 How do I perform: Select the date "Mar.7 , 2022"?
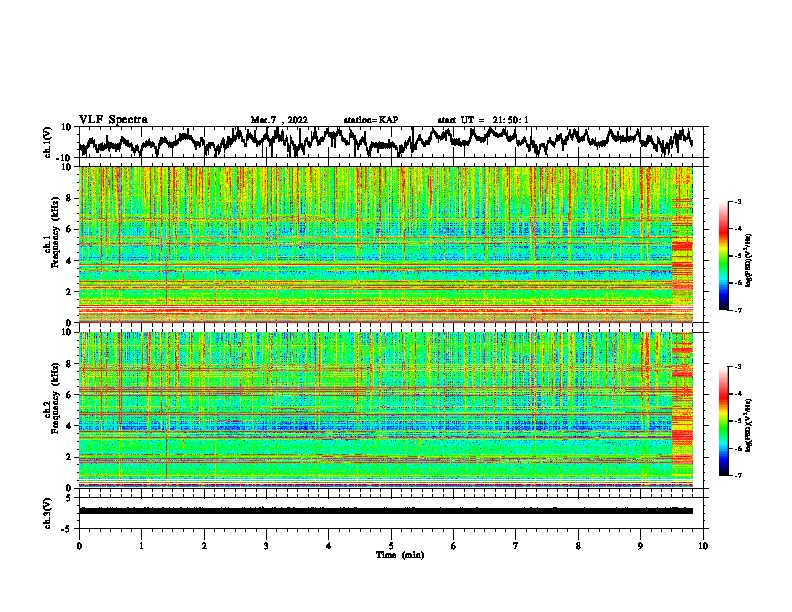point(279,120)
